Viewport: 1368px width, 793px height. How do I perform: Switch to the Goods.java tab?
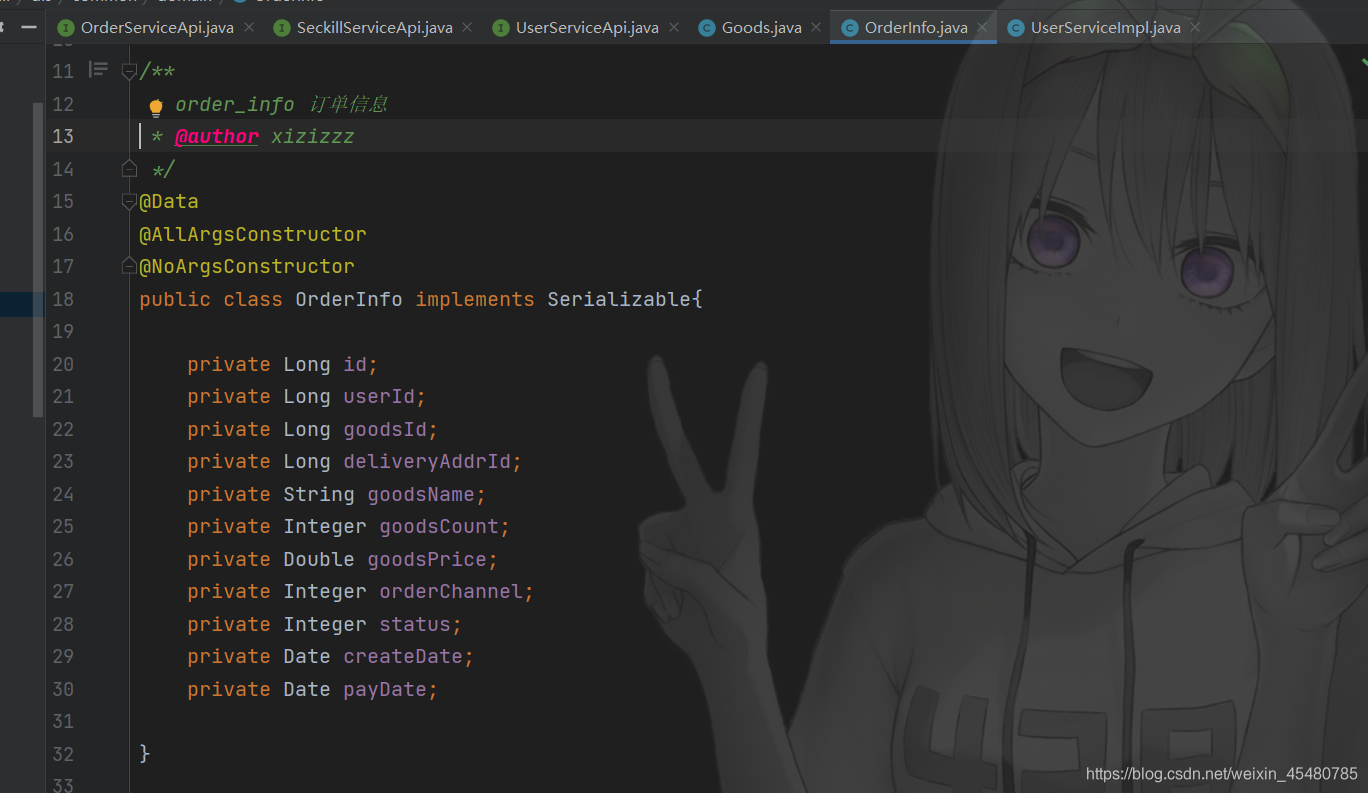761,27
